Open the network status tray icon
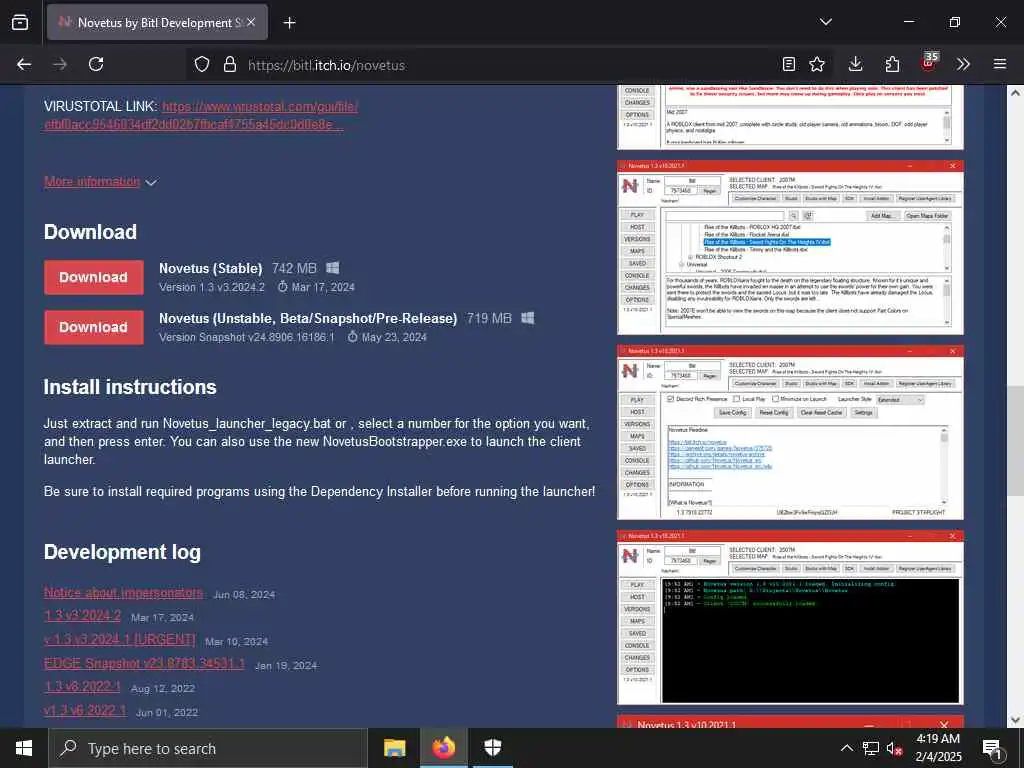Image resolution: width=1024 pixels, height=768 pixels. point(871,748)
